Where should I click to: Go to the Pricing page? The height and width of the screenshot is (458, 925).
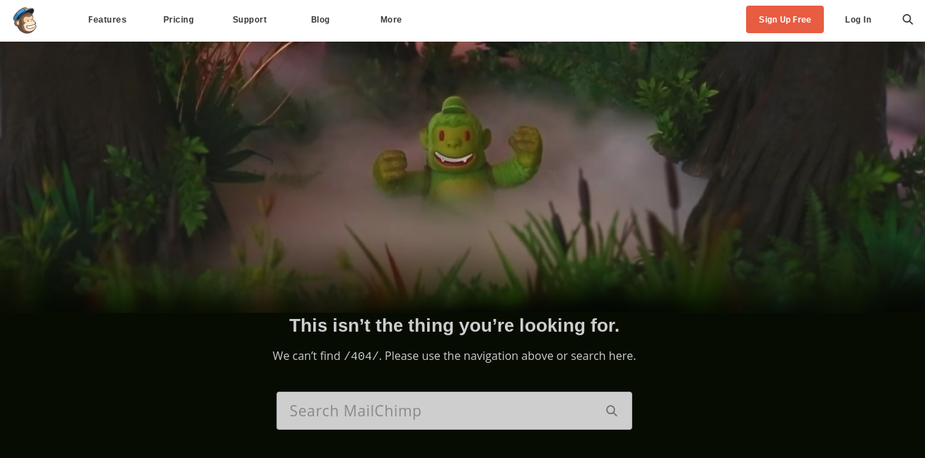178,19
